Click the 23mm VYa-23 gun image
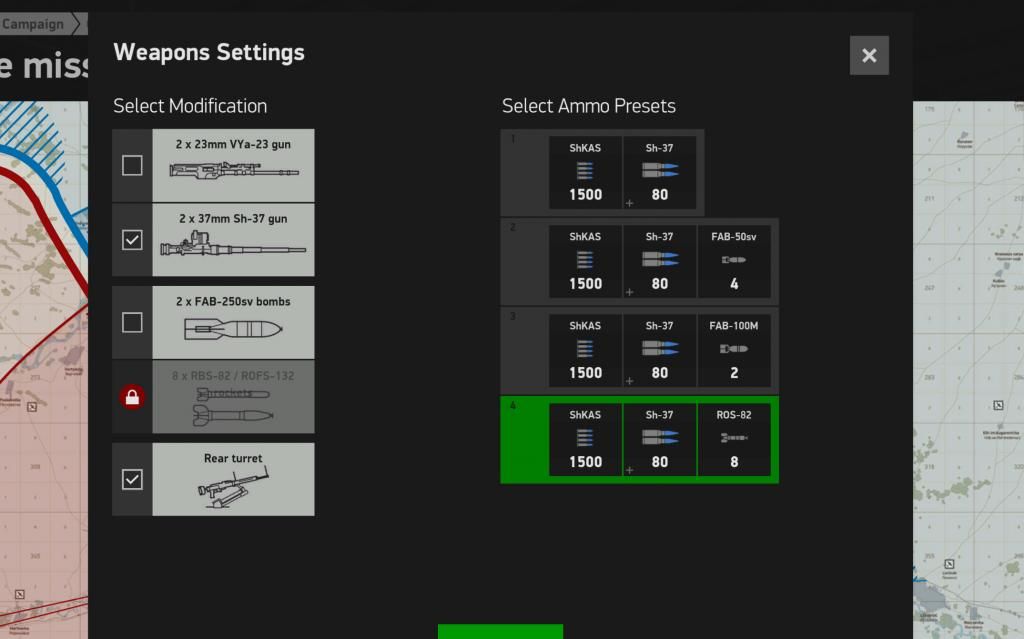Screen dimensions: 1024x639 pyautogui.click(x=234, y=171)
